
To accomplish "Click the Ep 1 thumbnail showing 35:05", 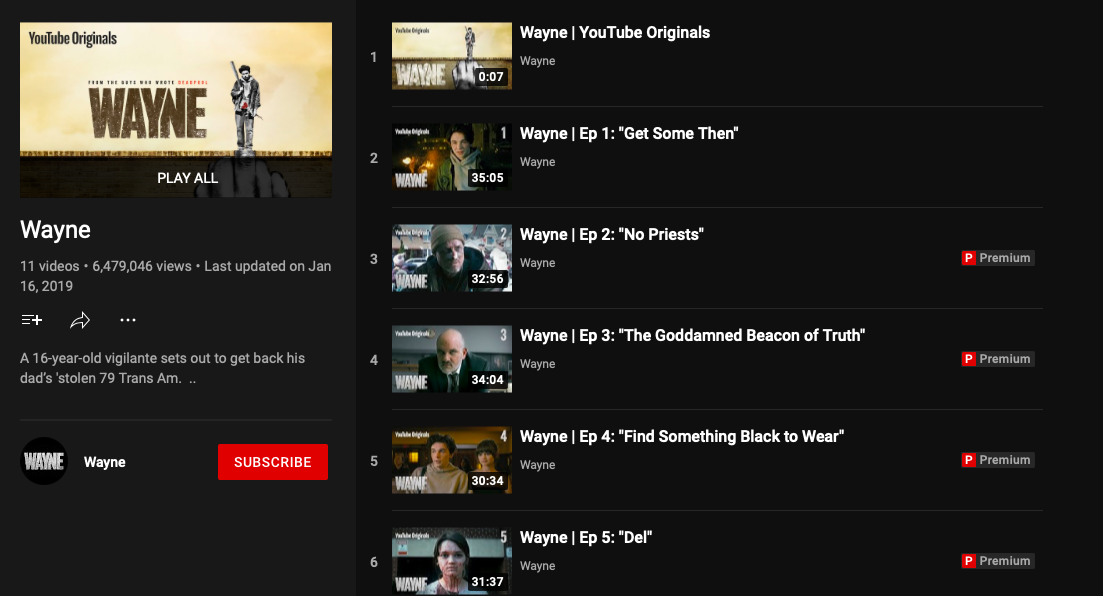I will [452, 157].
